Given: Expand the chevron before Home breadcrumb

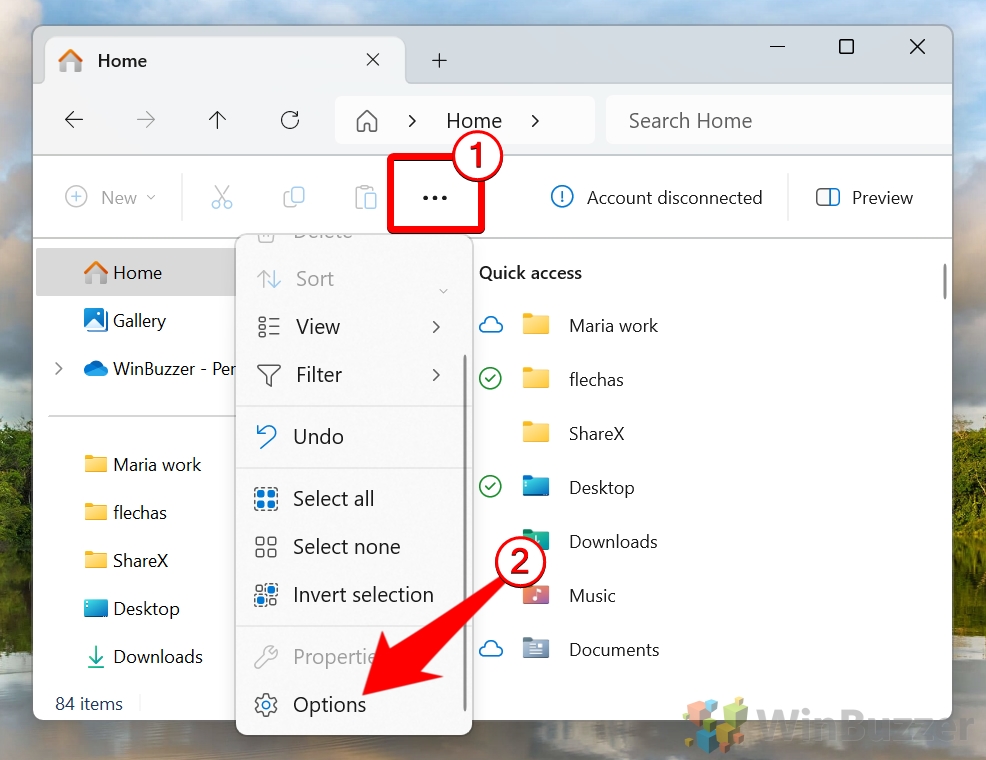Looking at the screenshot, I should 413,121.
